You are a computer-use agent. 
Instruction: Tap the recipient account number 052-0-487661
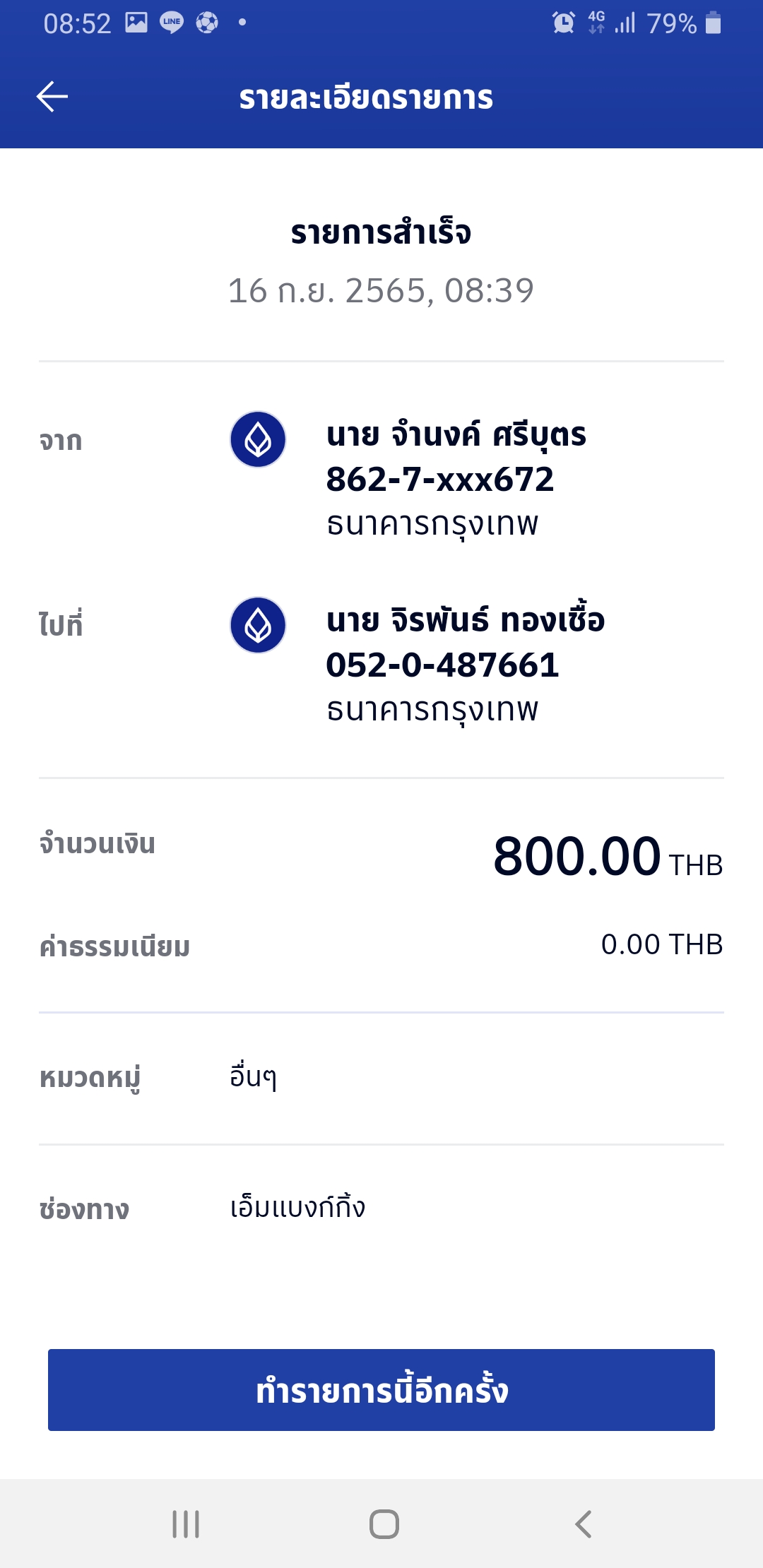(x=442, y=665)
